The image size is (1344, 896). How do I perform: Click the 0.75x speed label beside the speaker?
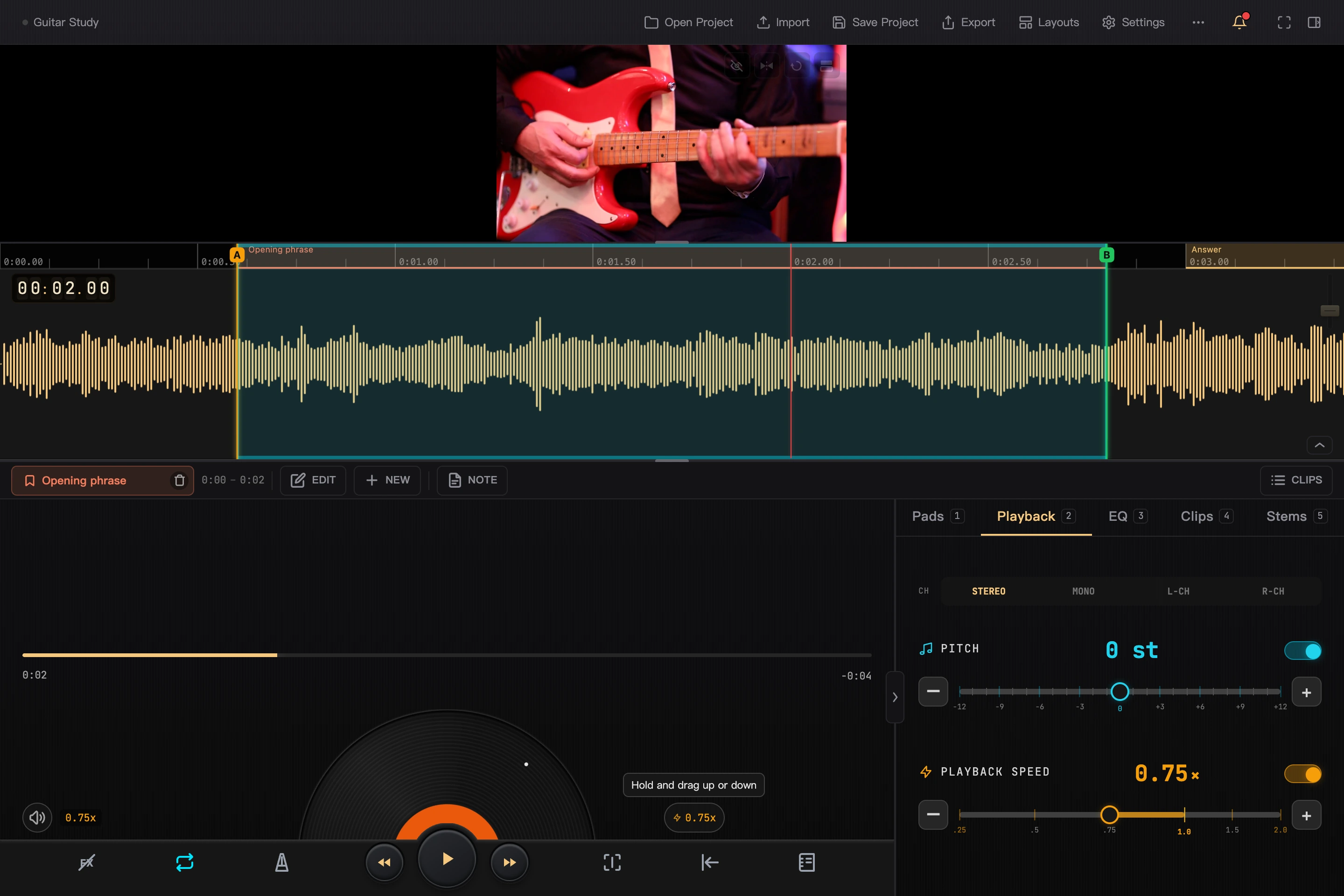81,818
